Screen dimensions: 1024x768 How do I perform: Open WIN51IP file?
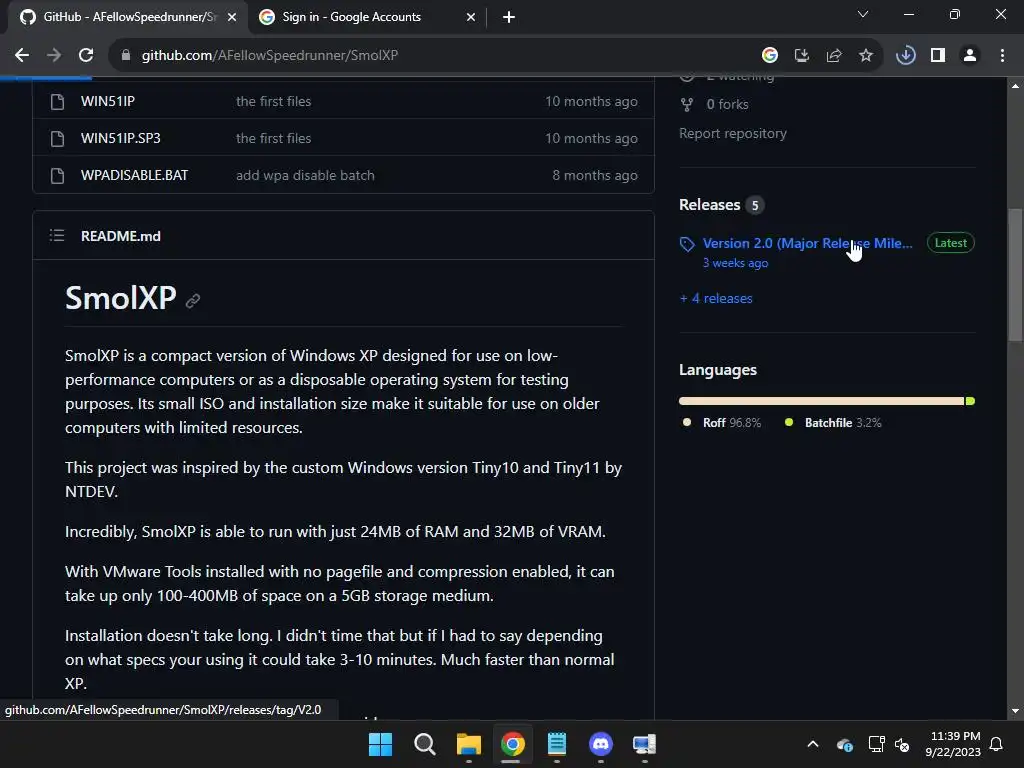click(x=108, y=101)
